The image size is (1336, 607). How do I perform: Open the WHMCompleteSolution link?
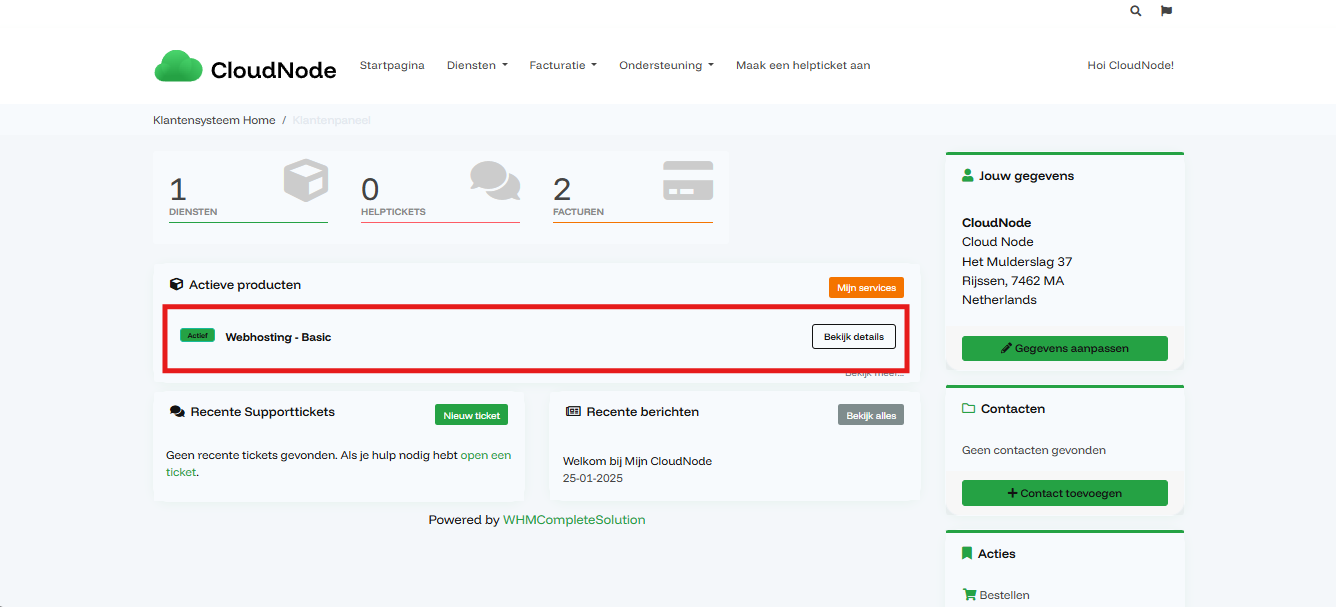pos(574,520)
